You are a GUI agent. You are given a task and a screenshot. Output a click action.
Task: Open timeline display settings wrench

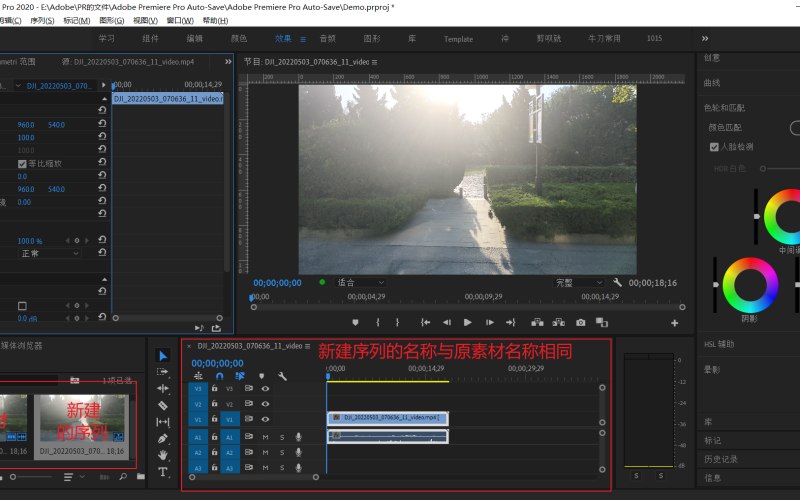(282, 376)
